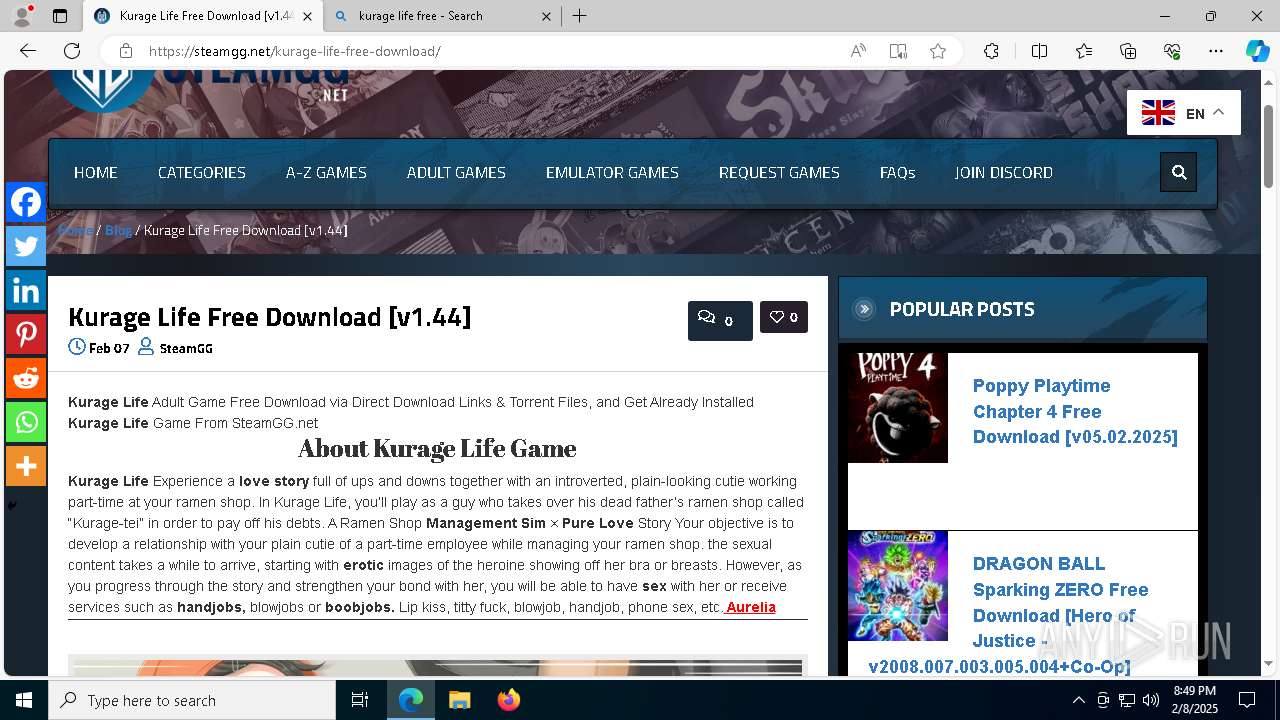Switch to the kurage life free Search tab
The height and width of the screenshot is (720, 1280).
(444, 16)
